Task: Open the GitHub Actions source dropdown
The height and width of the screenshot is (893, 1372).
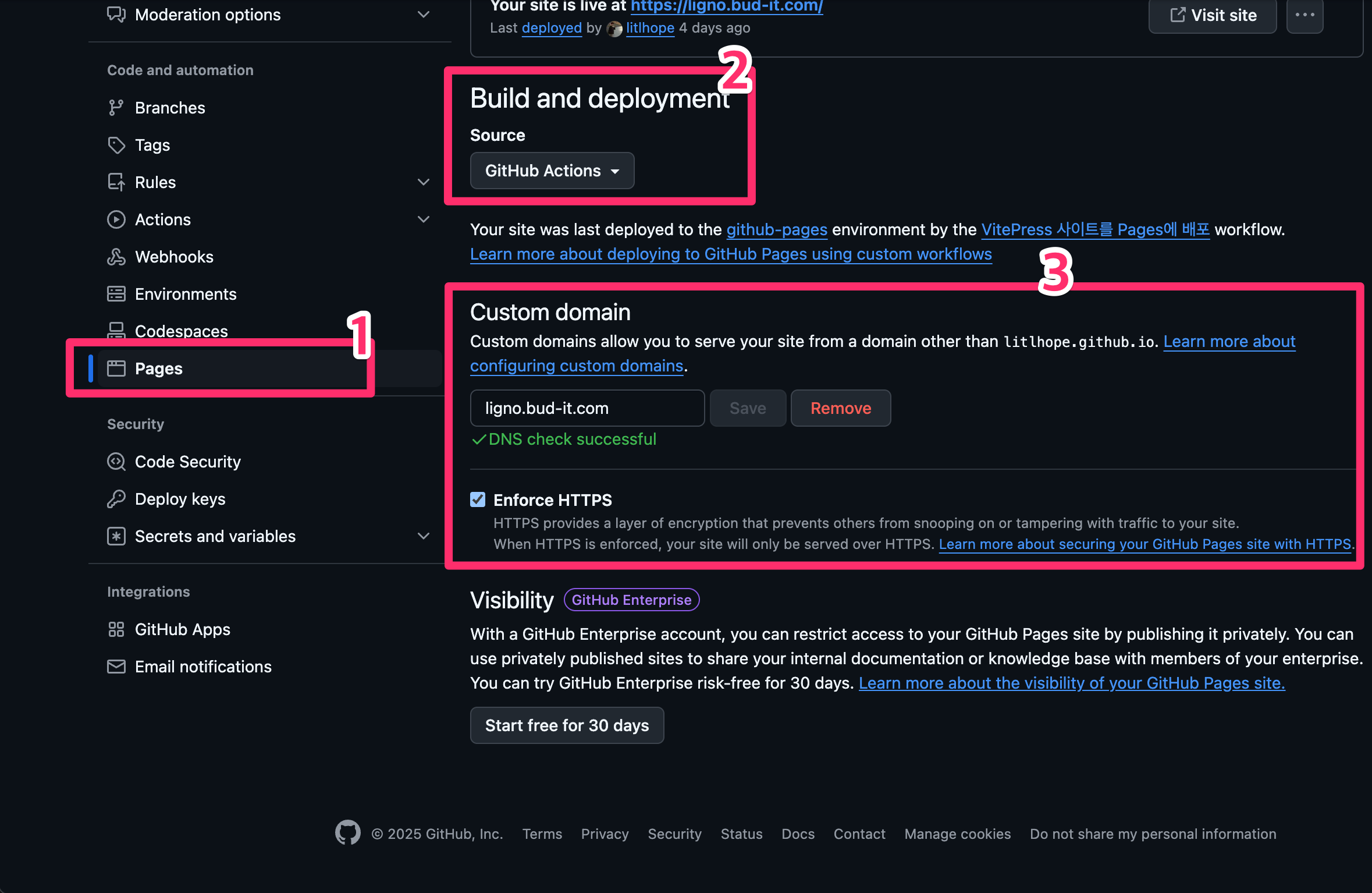Action: click(x=552, y=171)
